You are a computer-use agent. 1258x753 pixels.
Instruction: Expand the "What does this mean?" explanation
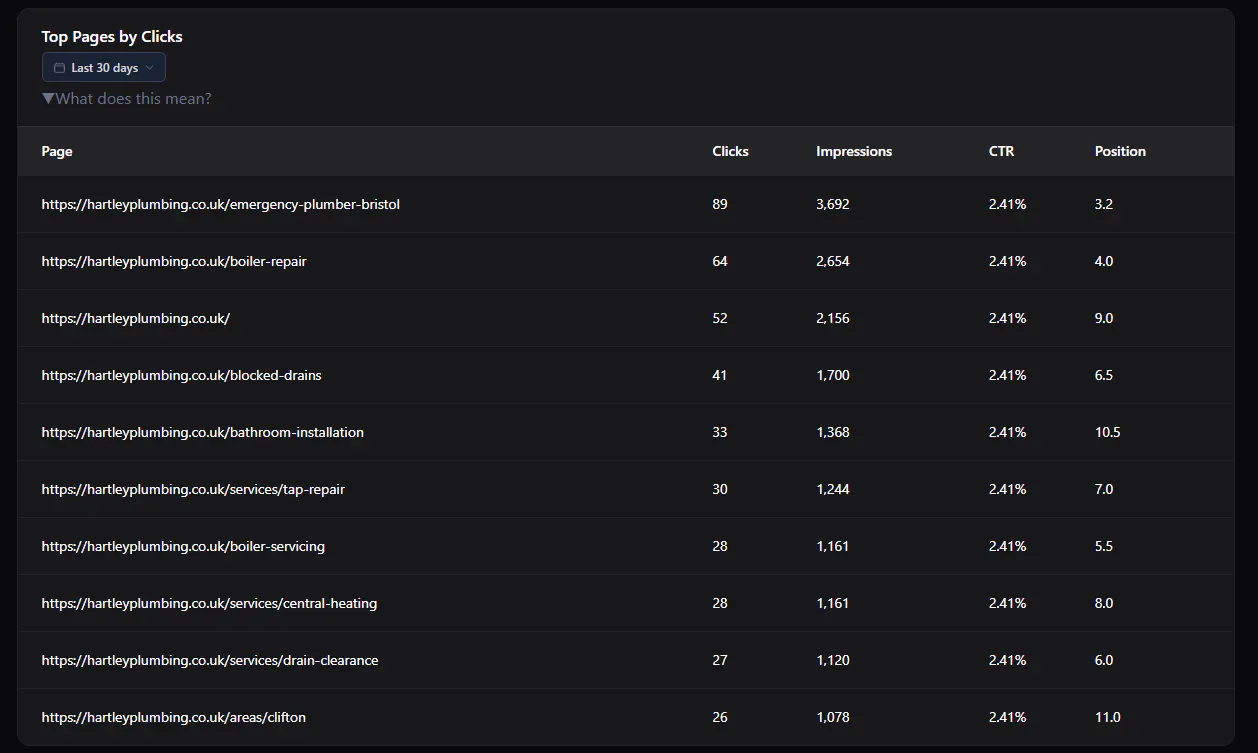click(127, 99)
